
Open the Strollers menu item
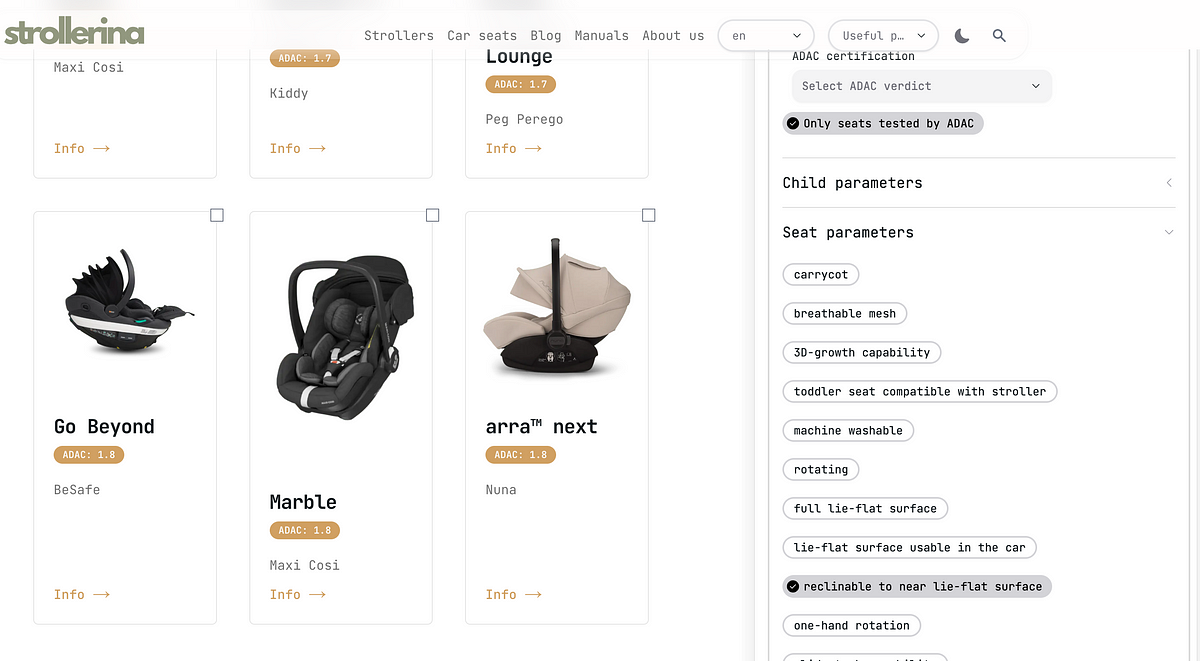pyautogui.click(x=399, y=35)
